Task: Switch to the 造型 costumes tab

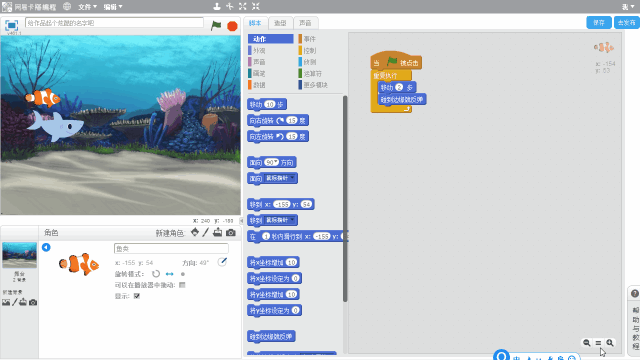Action: [280, 23]
